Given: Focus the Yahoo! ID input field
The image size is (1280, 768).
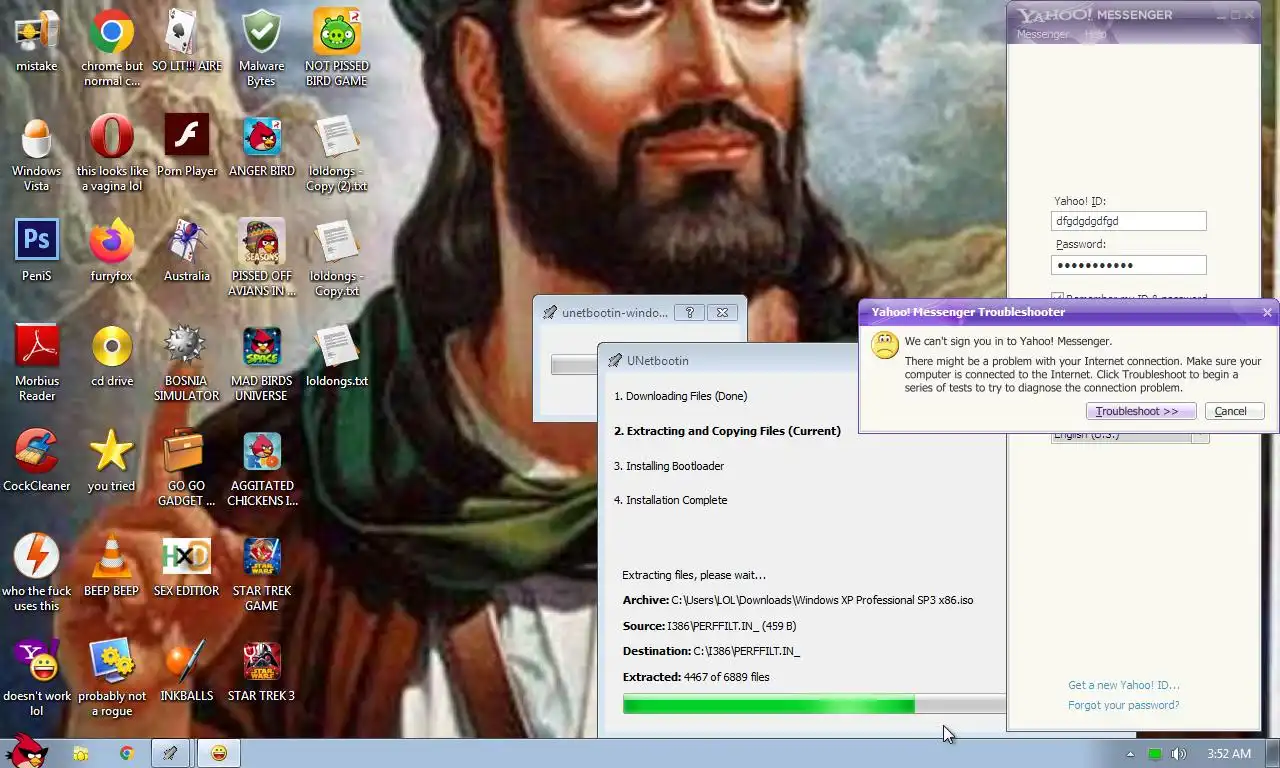Looking at the screenshot, I should point(1128,221).
